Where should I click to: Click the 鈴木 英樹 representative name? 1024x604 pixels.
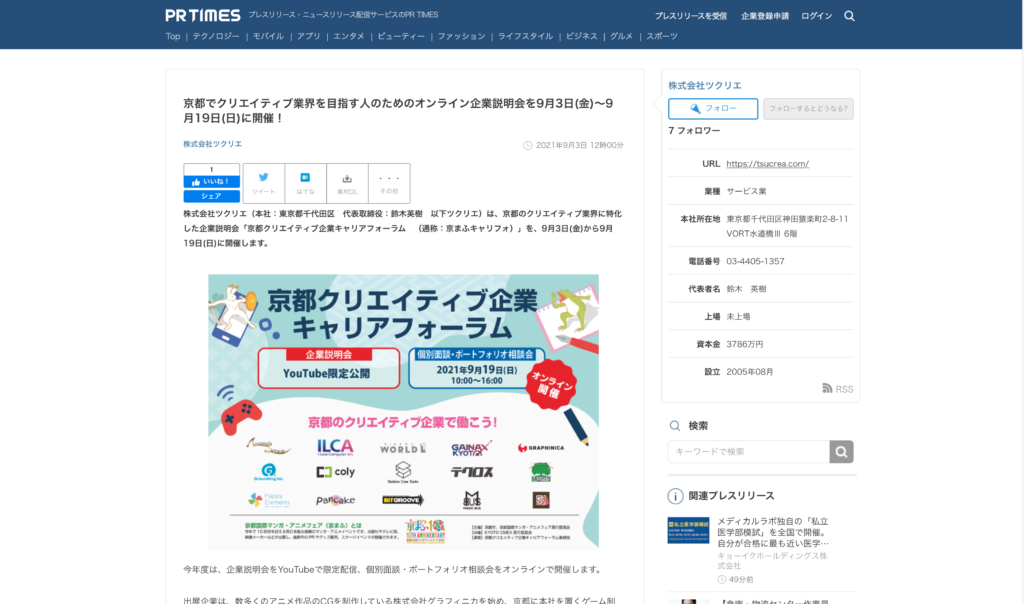point(746,289)
